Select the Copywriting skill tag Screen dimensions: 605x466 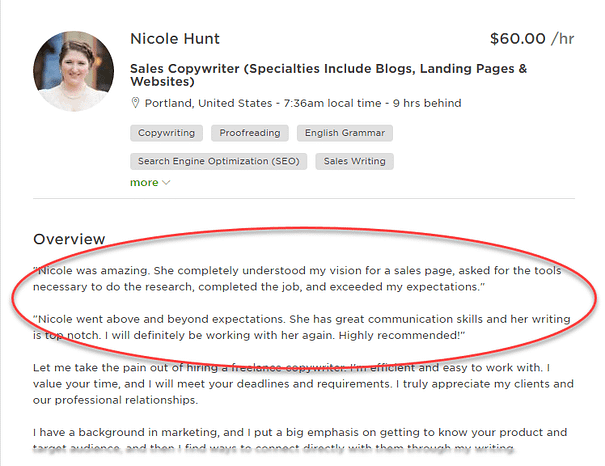point(166,132)
